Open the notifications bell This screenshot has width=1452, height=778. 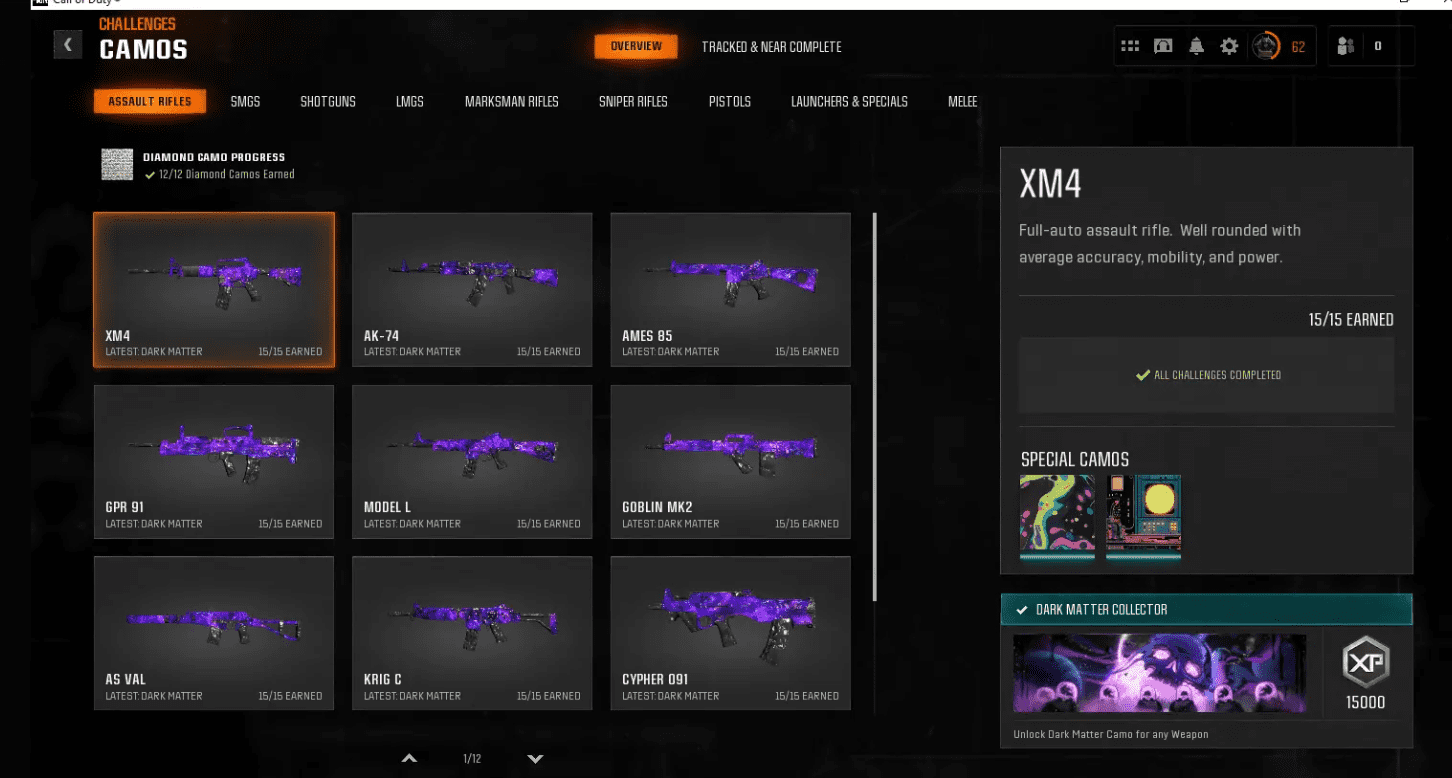click(1196, 46)
